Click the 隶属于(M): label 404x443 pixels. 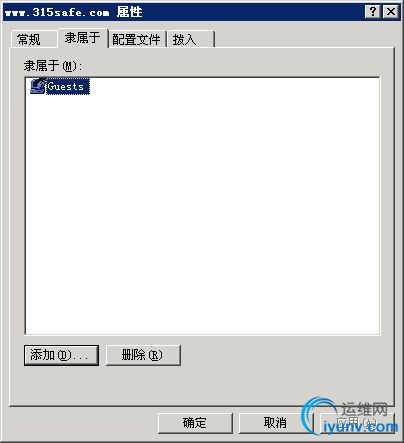pos(53,66)
